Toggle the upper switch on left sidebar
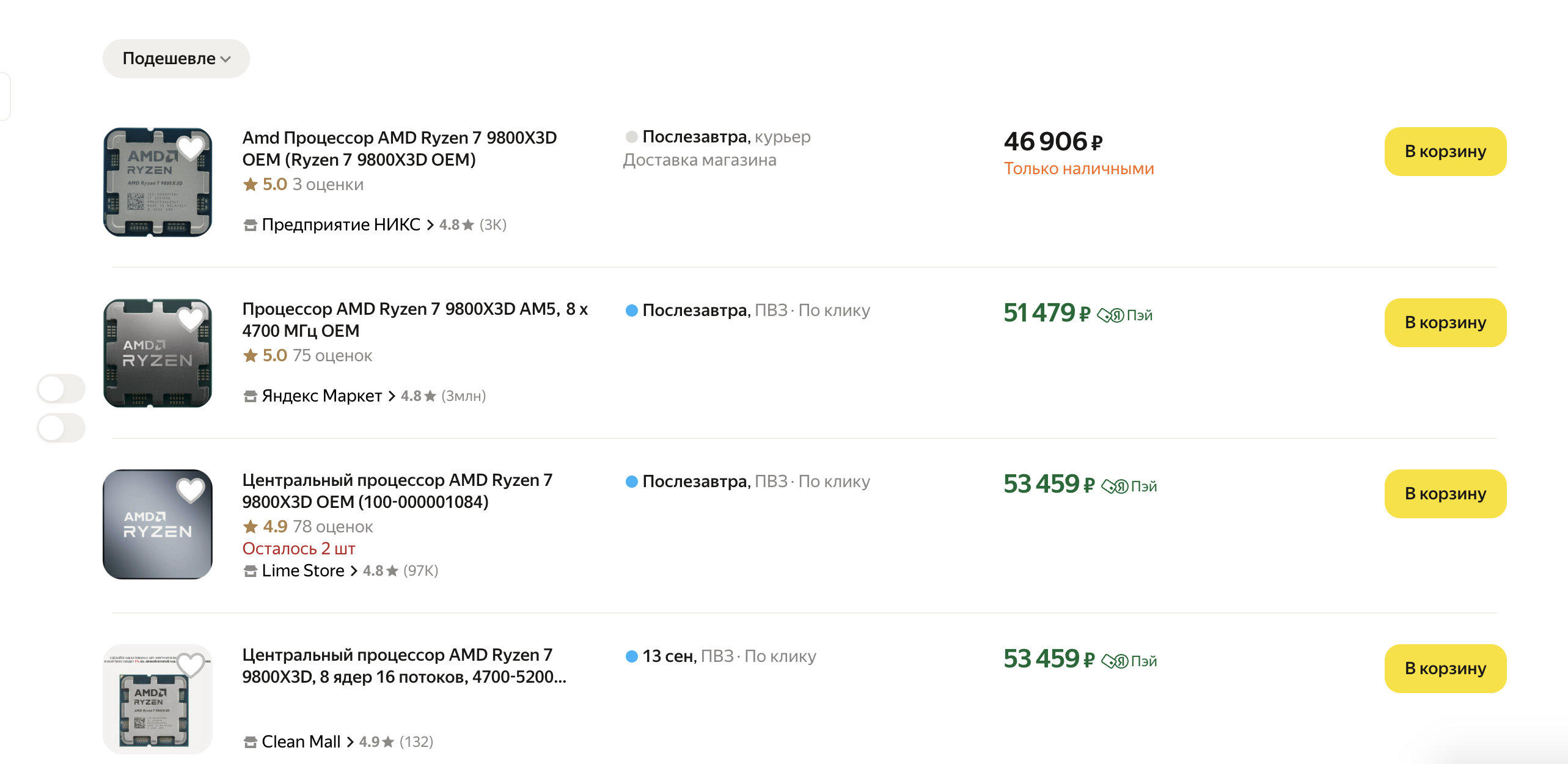The height and width of the screenshot is (764, 1568). pyautogui.click(x=61, y=389)
